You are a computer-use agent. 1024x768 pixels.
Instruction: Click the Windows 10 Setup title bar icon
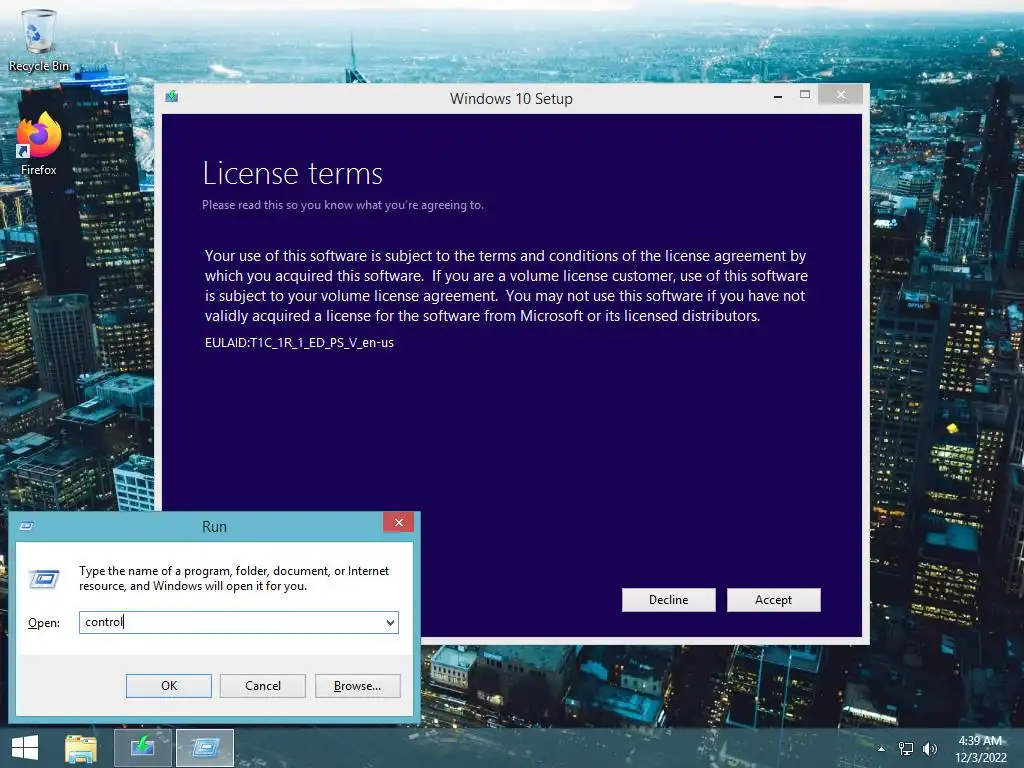(x=172, y=97)
